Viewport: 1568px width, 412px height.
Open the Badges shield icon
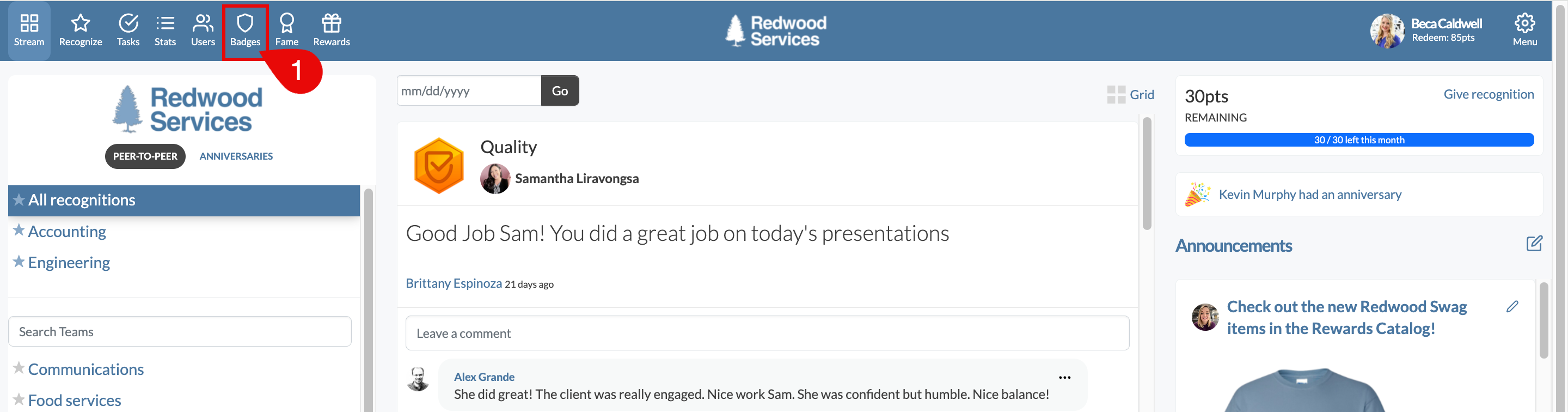pos(244,24)
